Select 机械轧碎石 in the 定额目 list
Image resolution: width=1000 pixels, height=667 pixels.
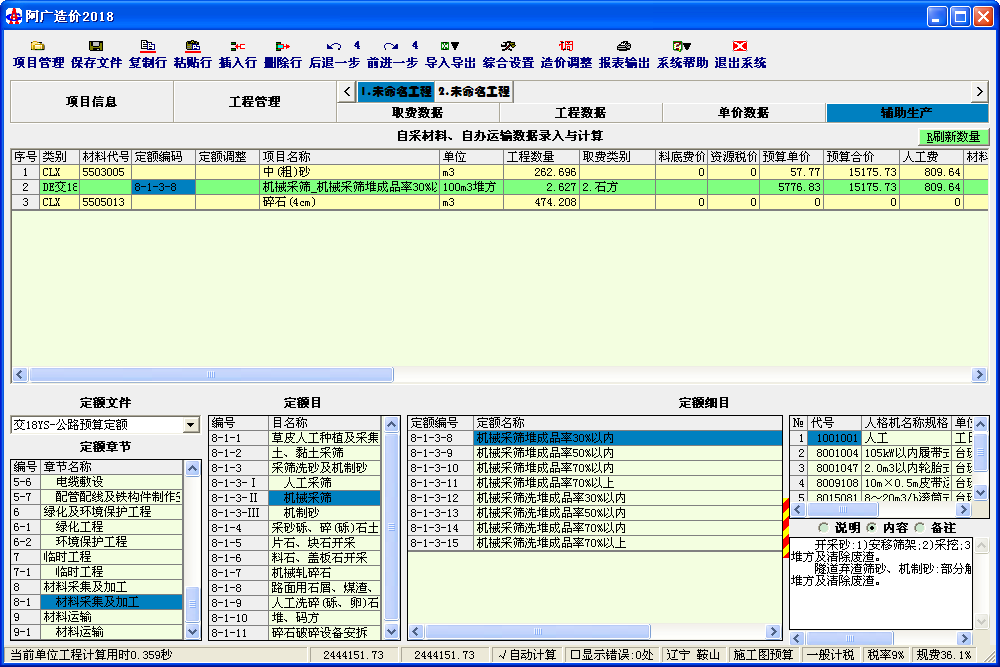pos(295,573)
